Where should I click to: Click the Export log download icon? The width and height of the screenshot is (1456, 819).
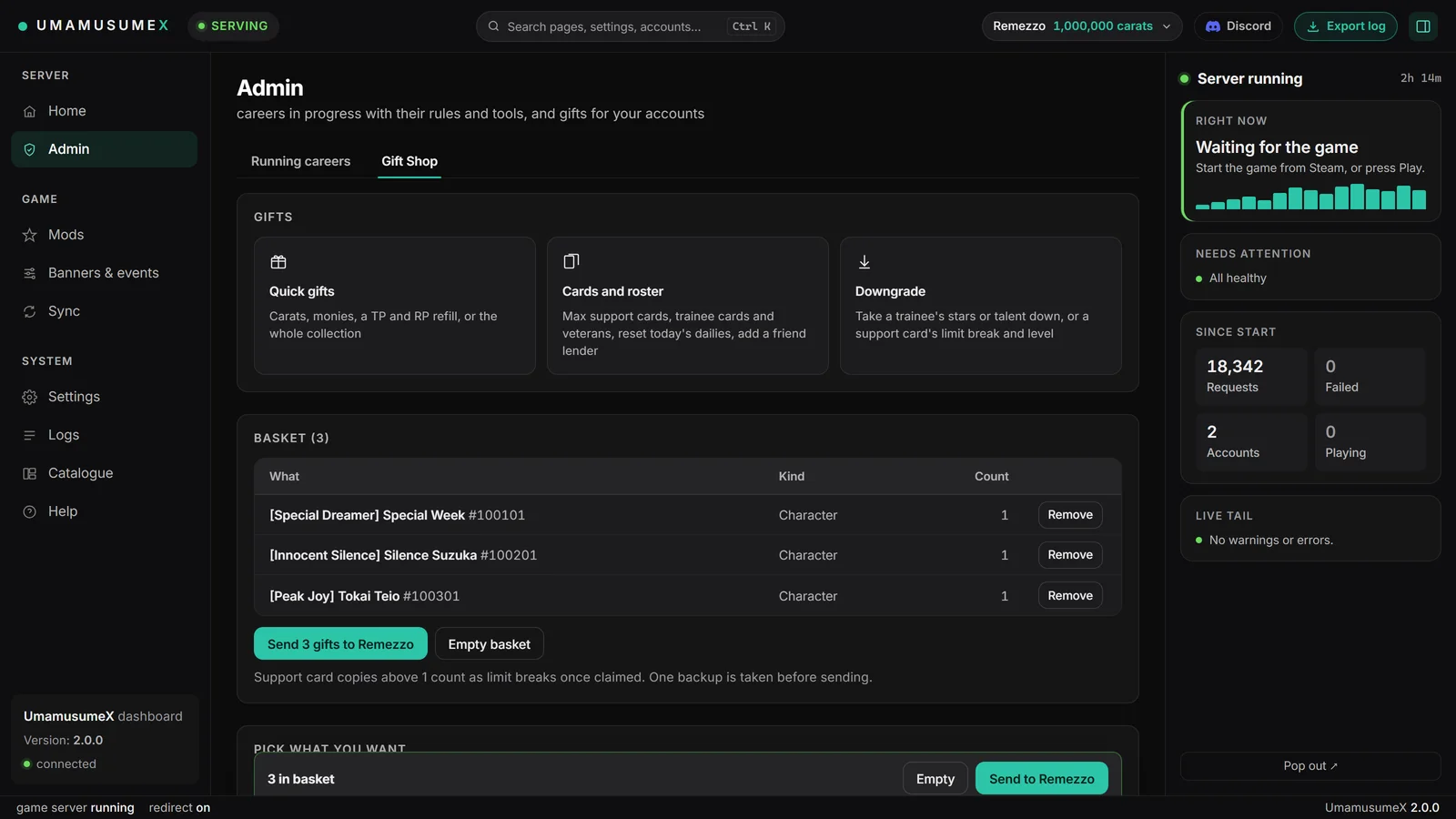pos(1313,26)
